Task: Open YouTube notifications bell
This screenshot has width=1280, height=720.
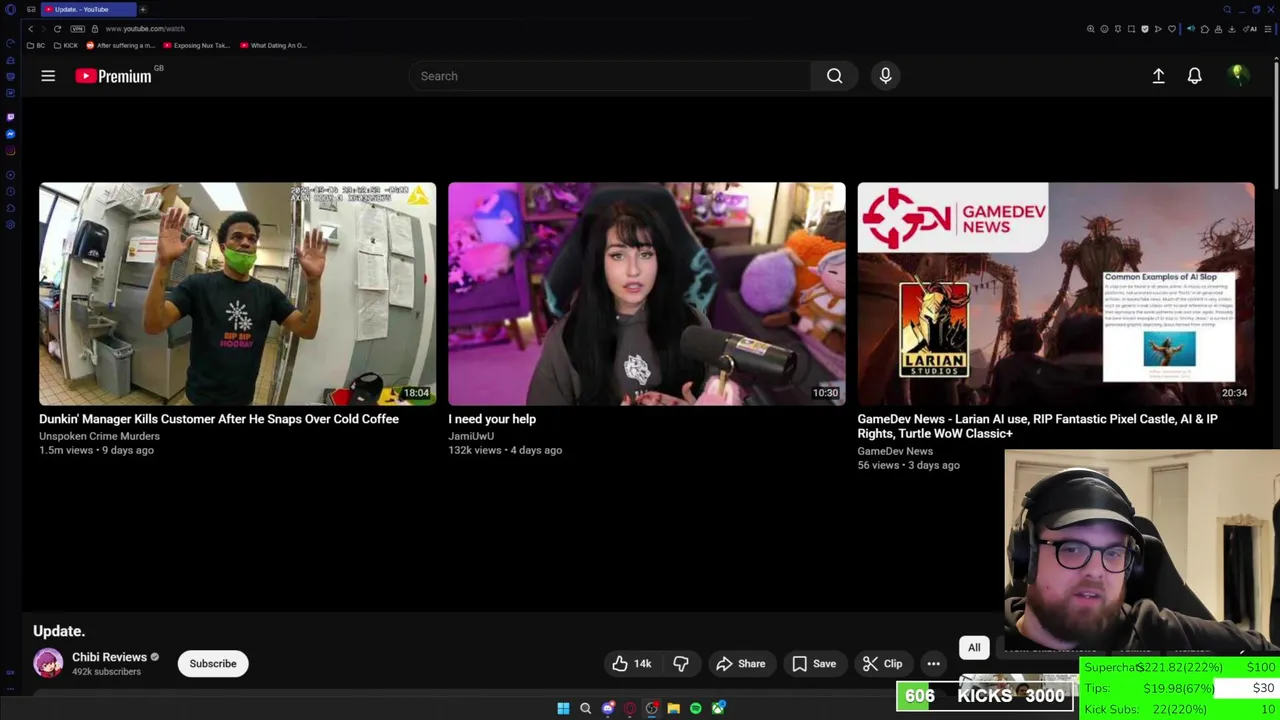Action: point(1194,76)
